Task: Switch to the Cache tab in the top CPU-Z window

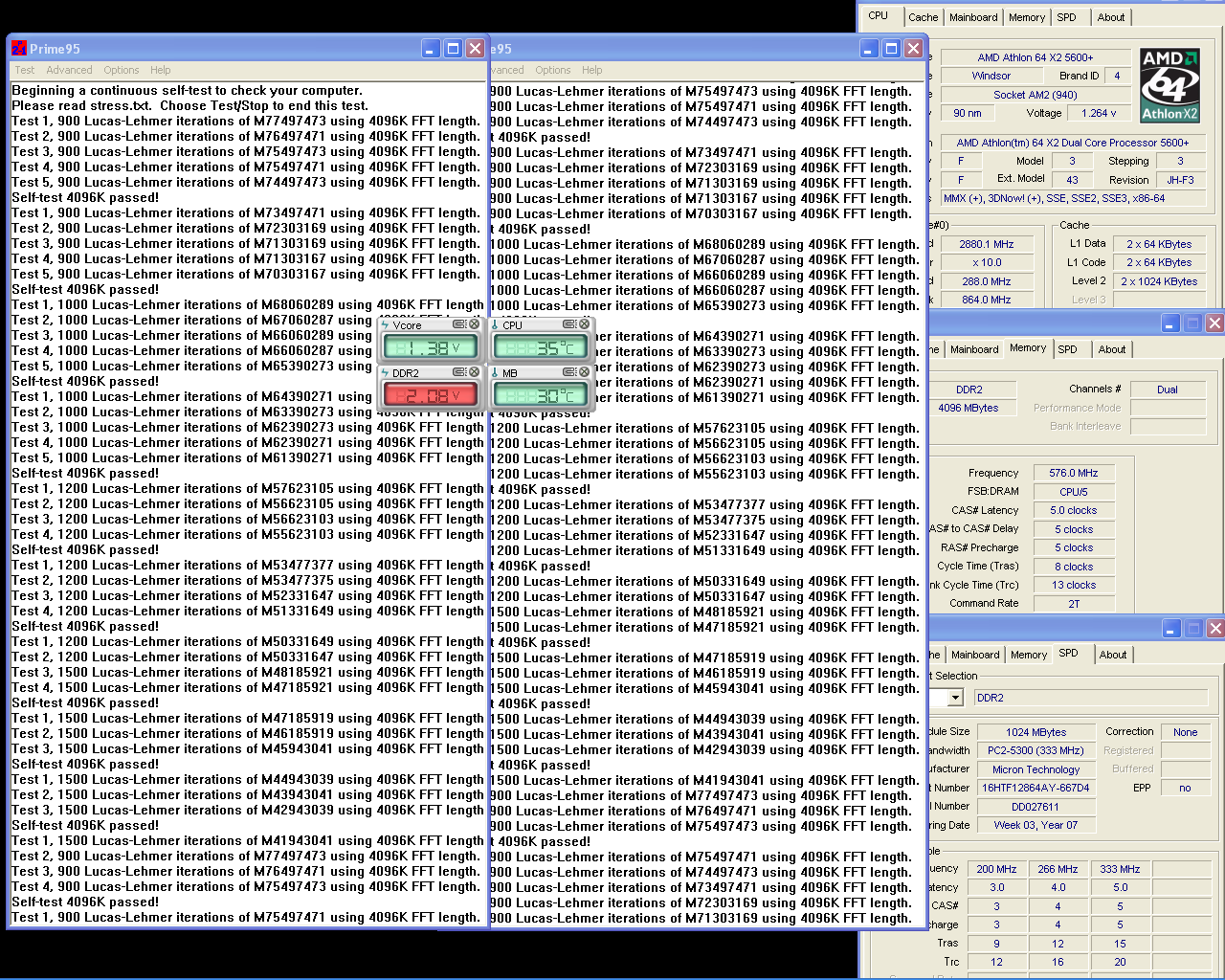Action: pos(924,17)
